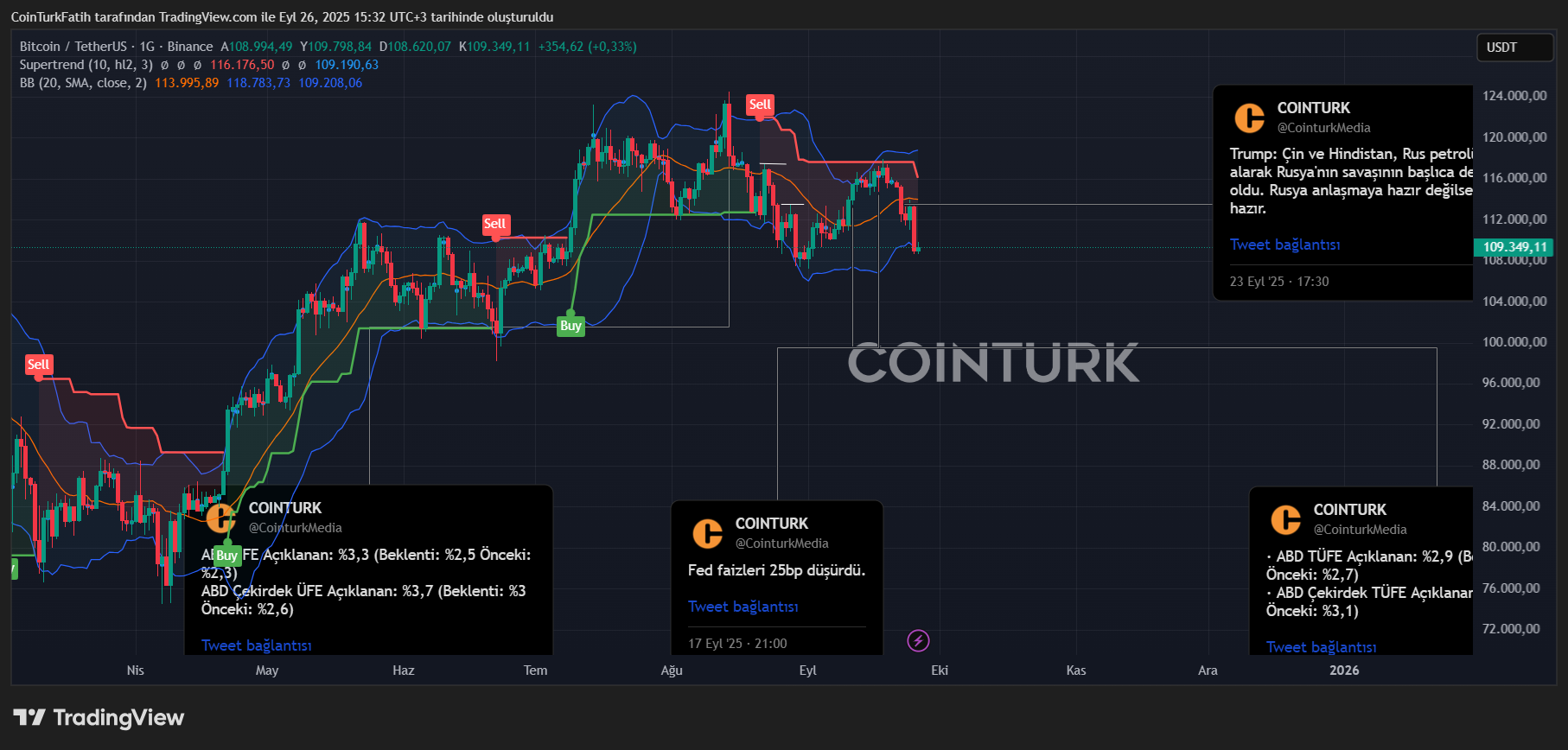Click the timestamp 23 Eyl '25 · 17:30
This screenshot has width=1568, height=750.
[x=1279, y=282]
